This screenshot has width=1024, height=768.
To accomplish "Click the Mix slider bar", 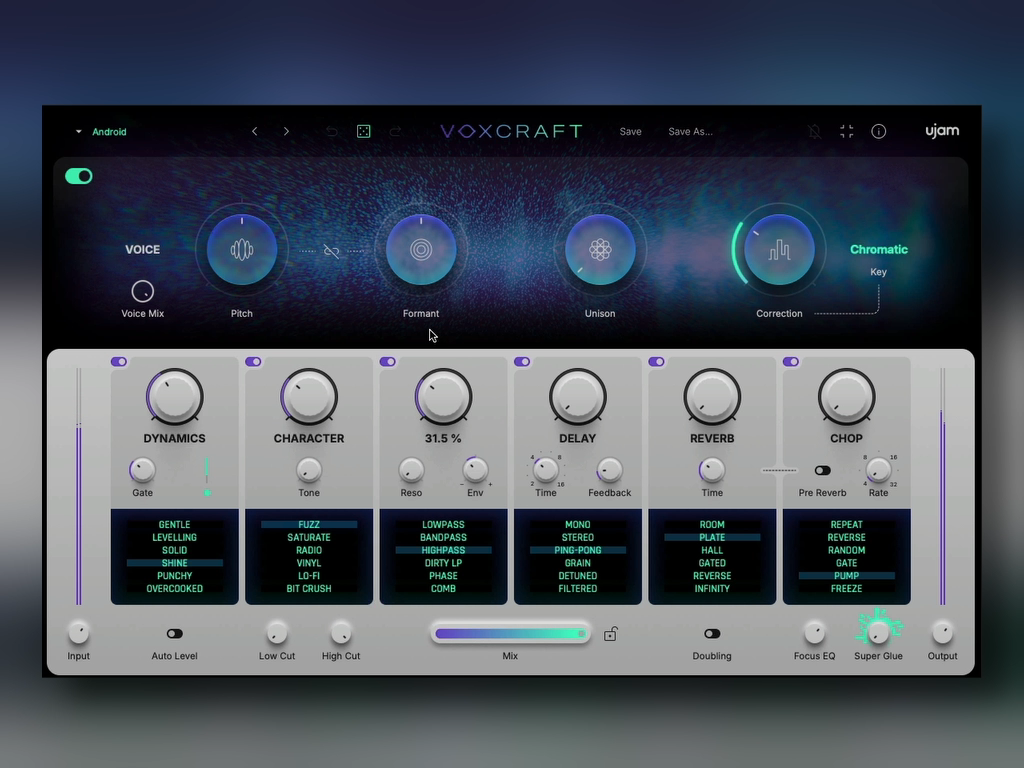I will [510, 633].
